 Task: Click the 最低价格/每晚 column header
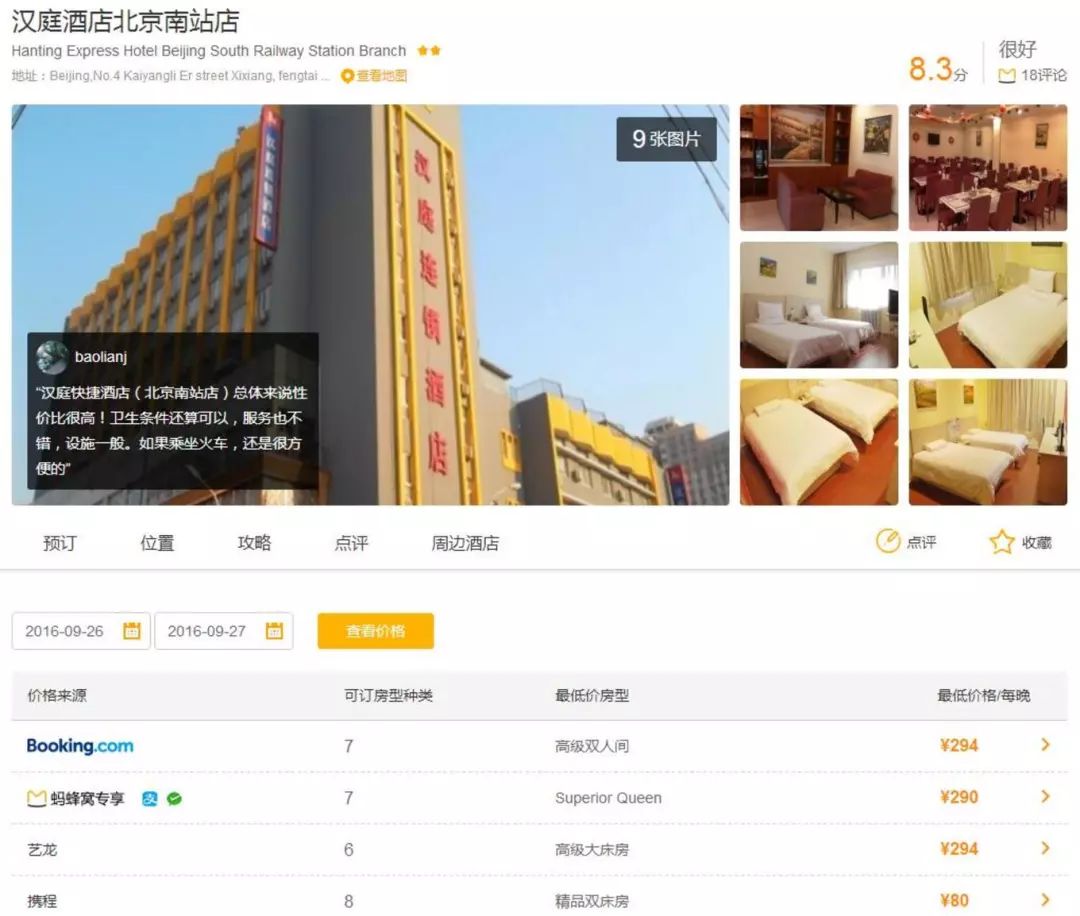click(984, 696)
